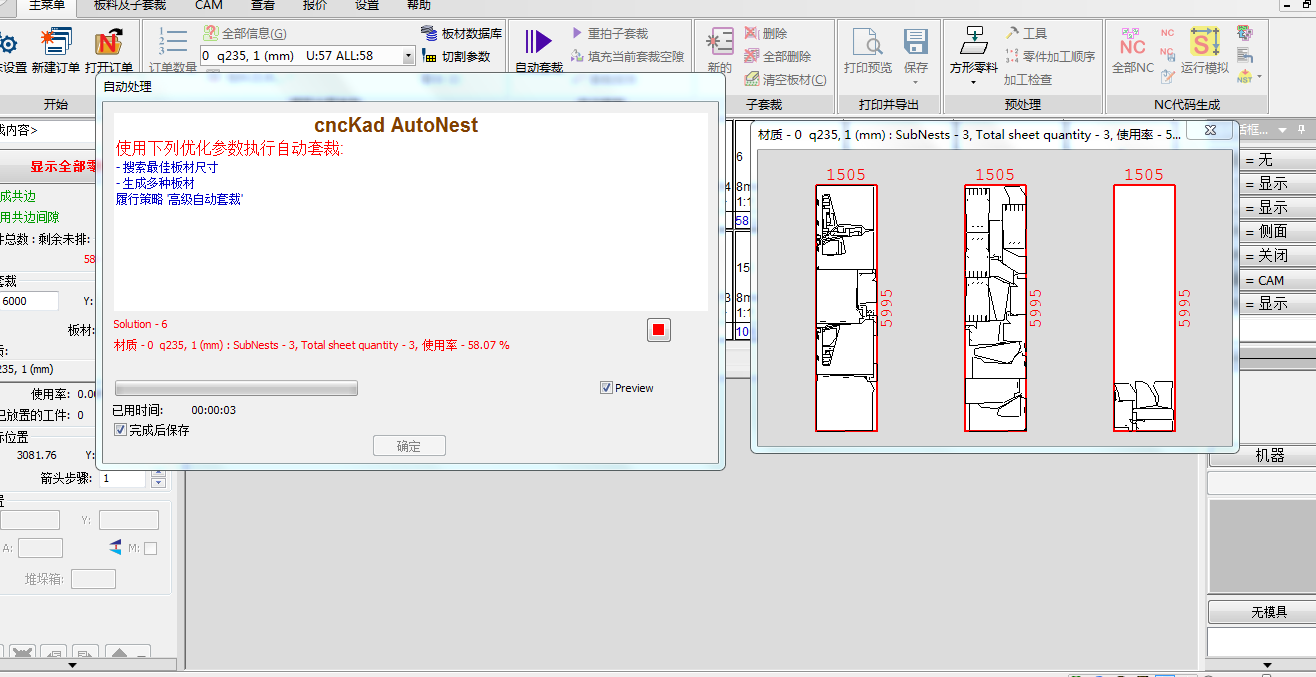Switch to 主菜单 ribbon tab
The height and width of the screenshot is (677, 1316).
[47, 5]
